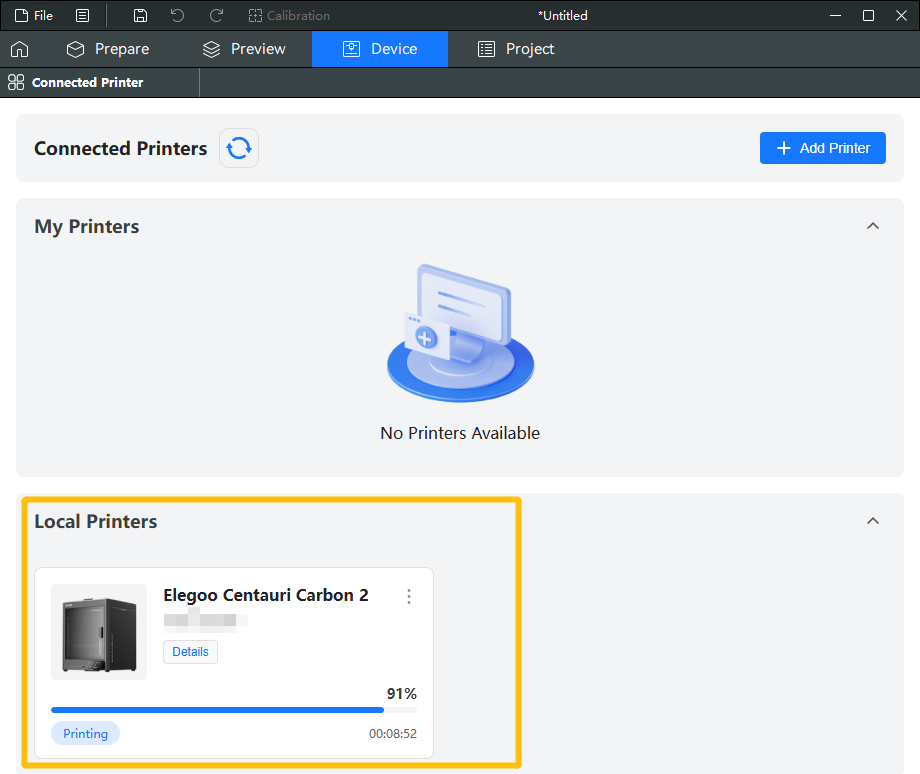Open the document icon next to File
Screen dimensions: 920x774
tap(82, 15)
